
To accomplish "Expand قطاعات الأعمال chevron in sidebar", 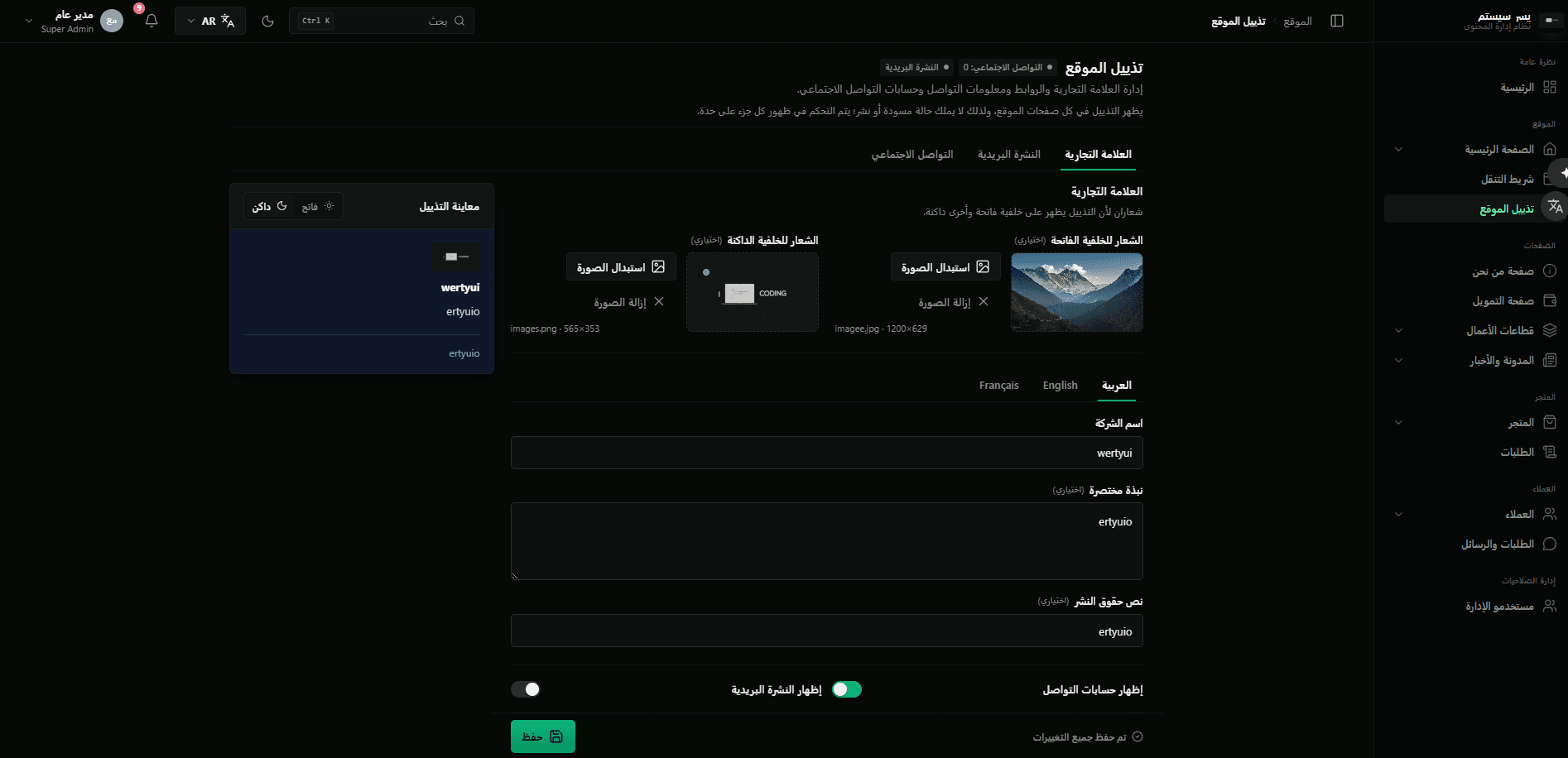I will [1398, 330].
